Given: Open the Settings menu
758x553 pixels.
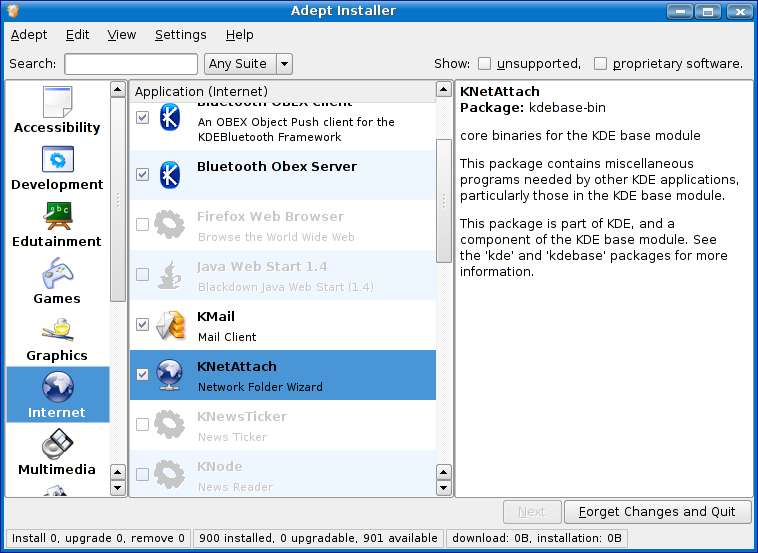Looking at the screenshot, I should [x=180, y=34].
